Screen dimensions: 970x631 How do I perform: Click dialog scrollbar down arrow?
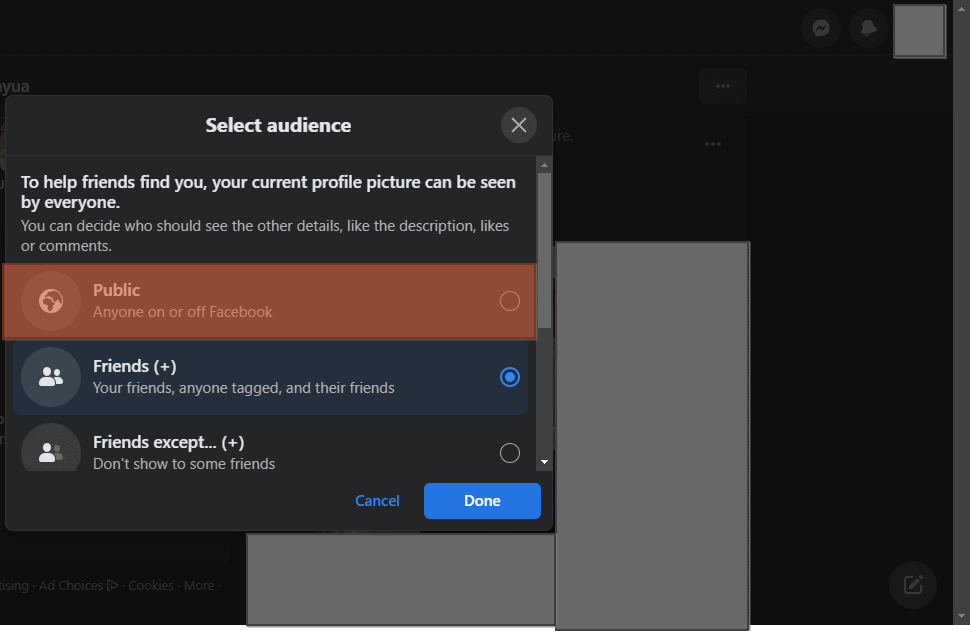[x=544, y=461]
